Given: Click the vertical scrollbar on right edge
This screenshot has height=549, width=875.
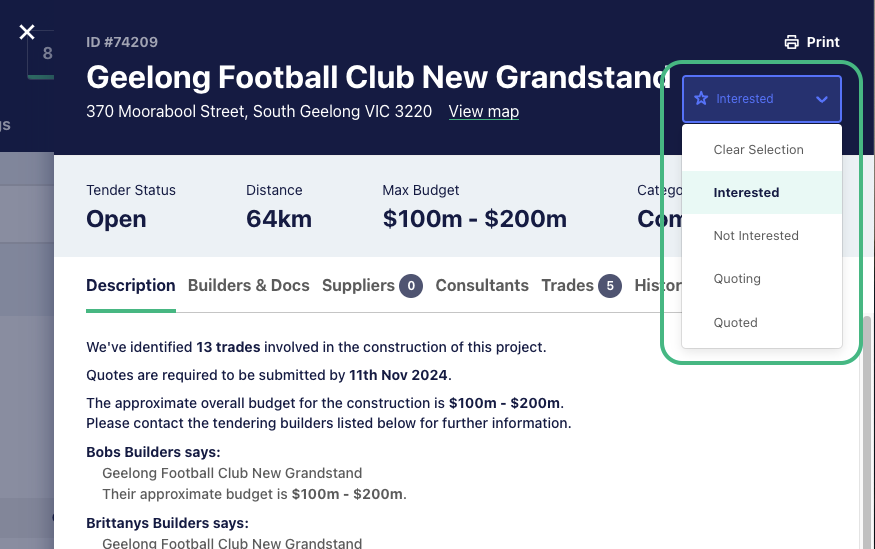Looking at the screenshot, I should point(867,432).
